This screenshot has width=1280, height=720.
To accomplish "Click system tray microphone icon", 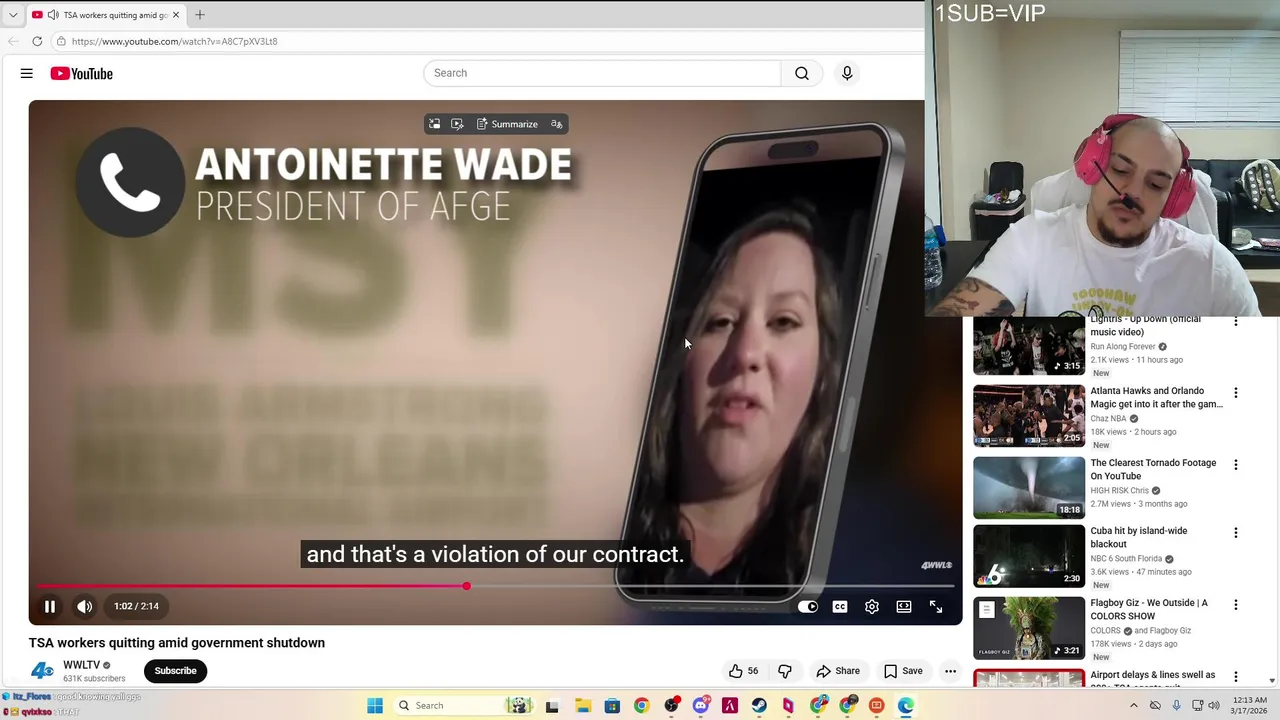I will coord(1177,706).
